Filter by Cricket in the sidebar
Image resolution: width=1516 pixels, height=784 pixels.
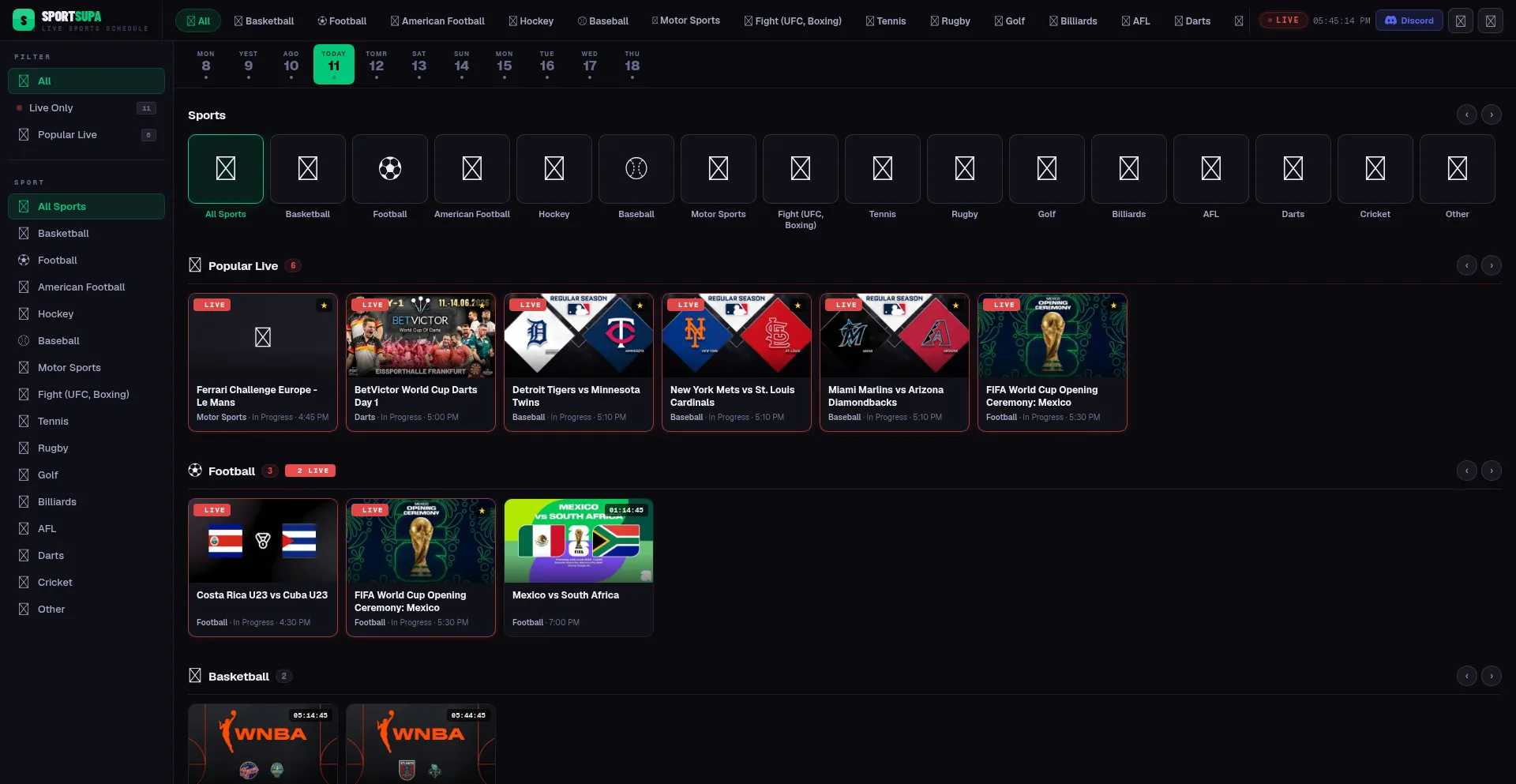(x=86, y=582)
